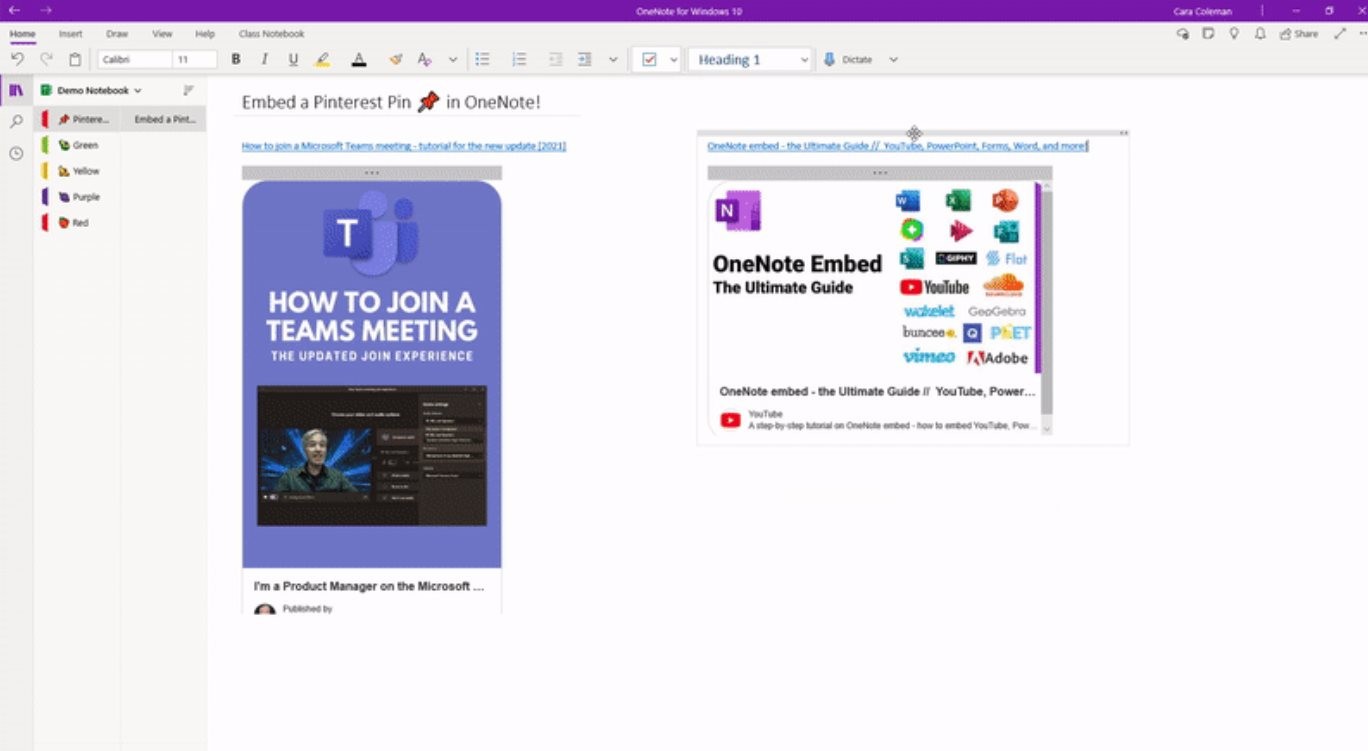Toggle italic formatting
This screenshot has height=751, width=1368.
coord(264,60)
